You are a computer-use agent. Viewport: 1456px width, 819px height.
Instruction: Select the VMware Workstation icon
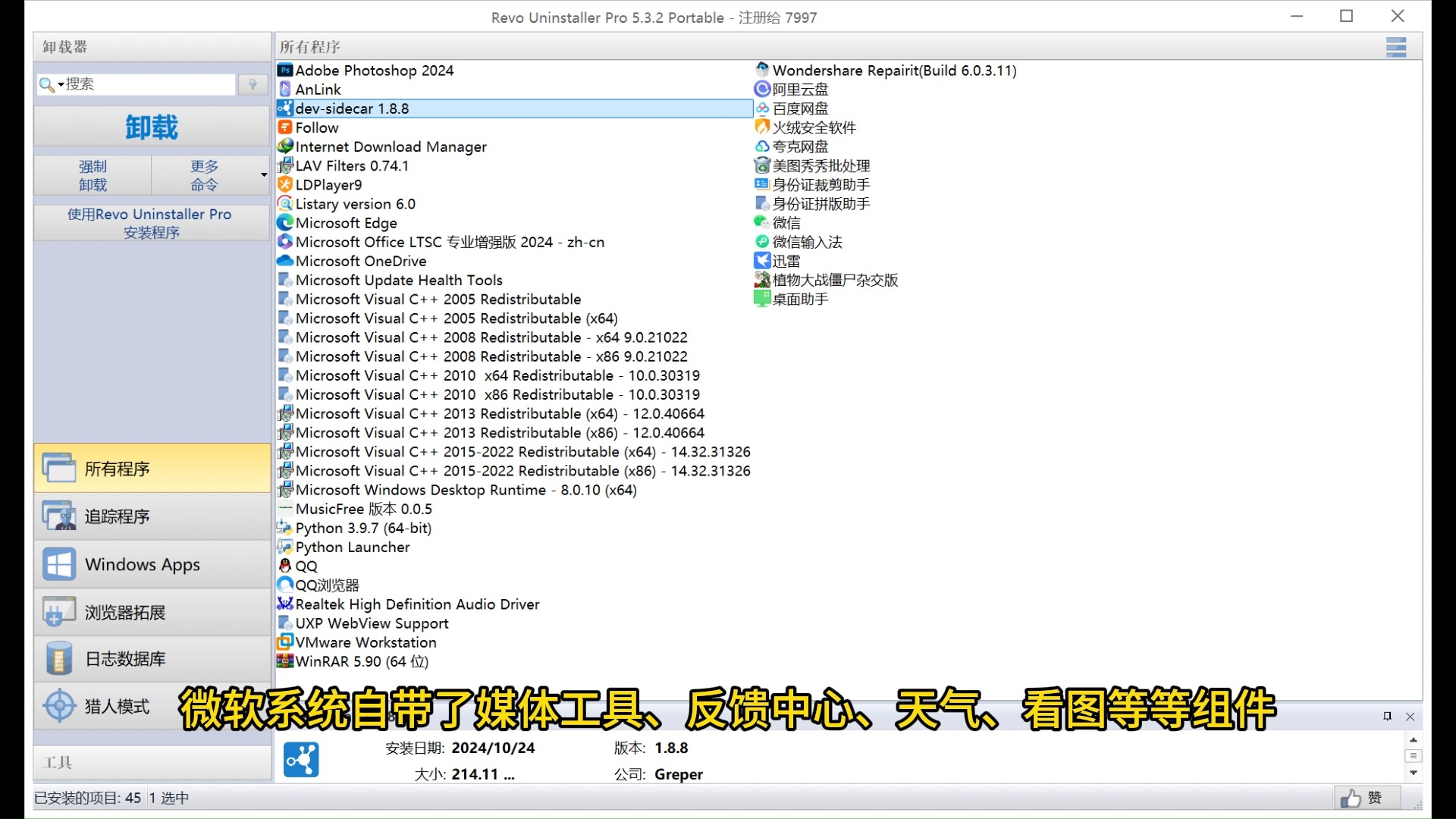(x=285, y=642)
